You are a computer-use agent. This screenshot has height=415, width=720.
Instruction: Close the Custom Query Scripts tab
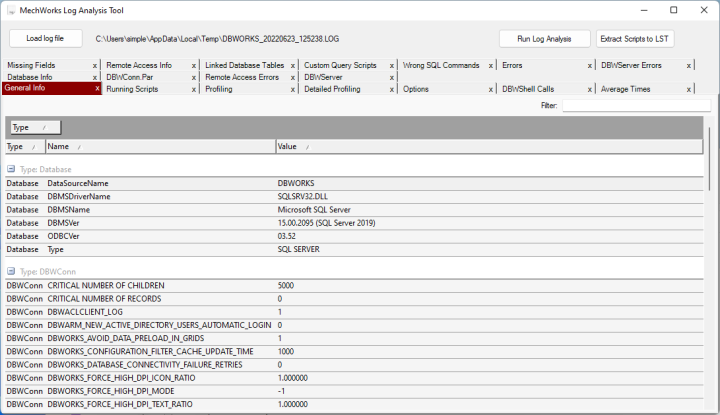pyautogui.click(x=392, y=66)
